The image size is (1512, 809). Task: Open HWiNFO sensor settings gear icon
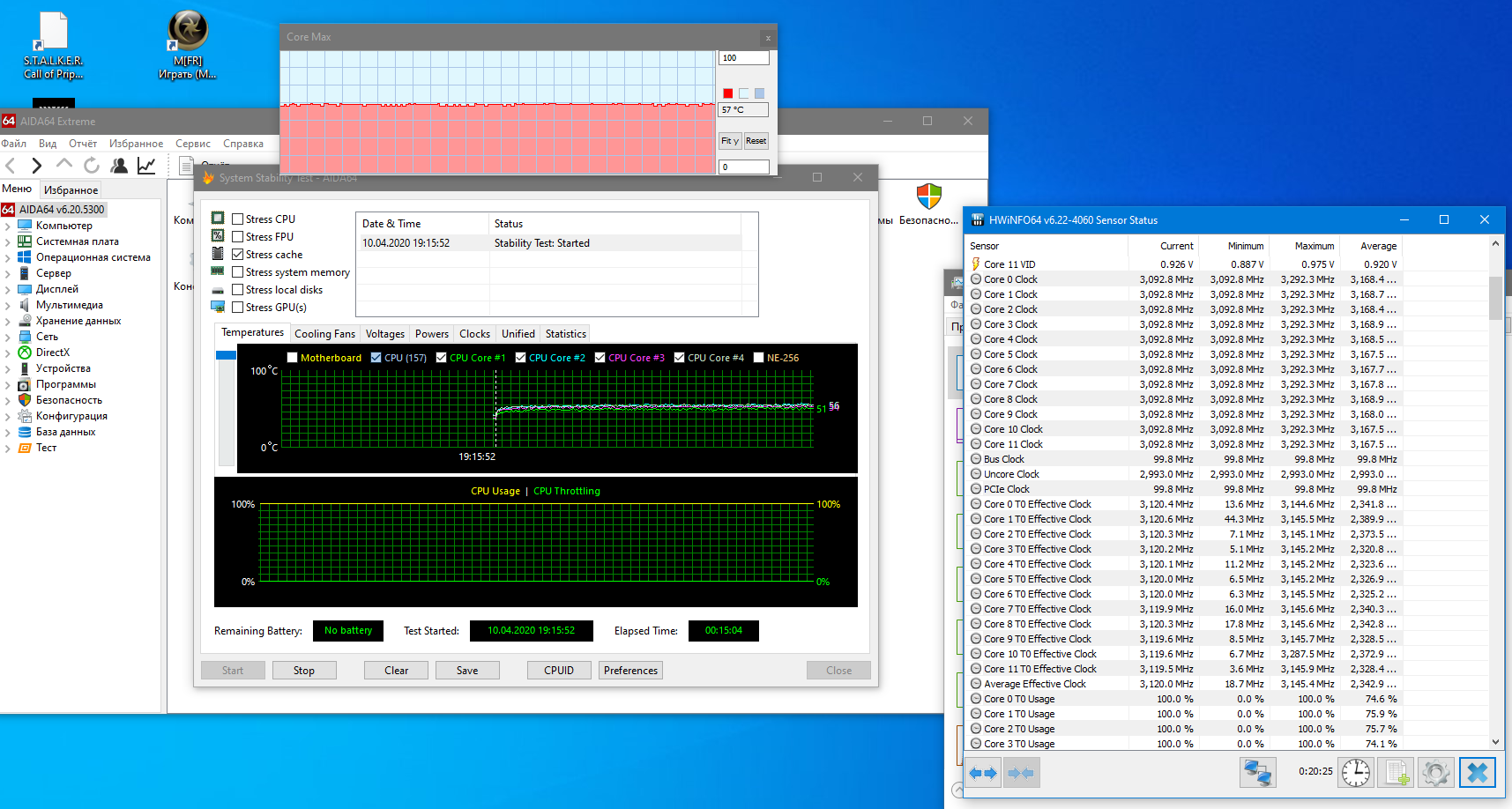1435,773
